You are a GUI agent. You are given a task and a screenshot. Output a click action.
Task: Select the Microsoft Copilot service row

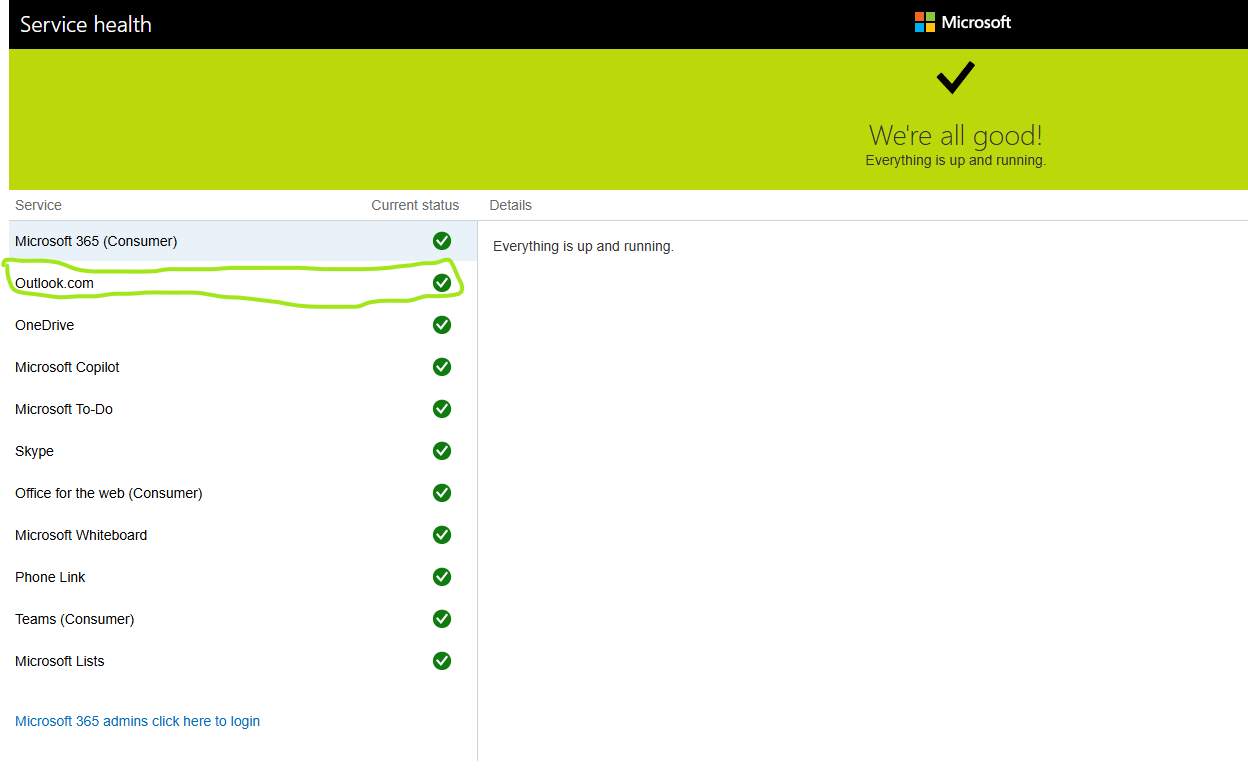(243, 367)
